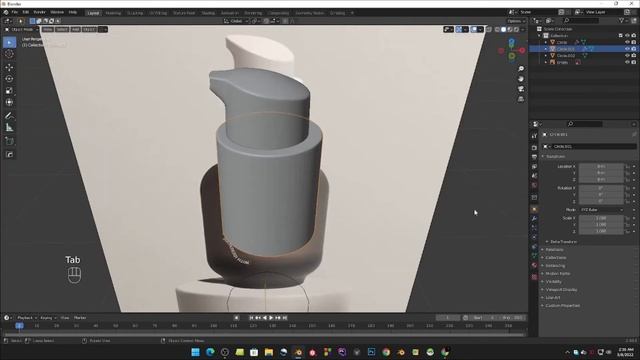
Task: Select the Annotate tool
Action: pos(9,116)
